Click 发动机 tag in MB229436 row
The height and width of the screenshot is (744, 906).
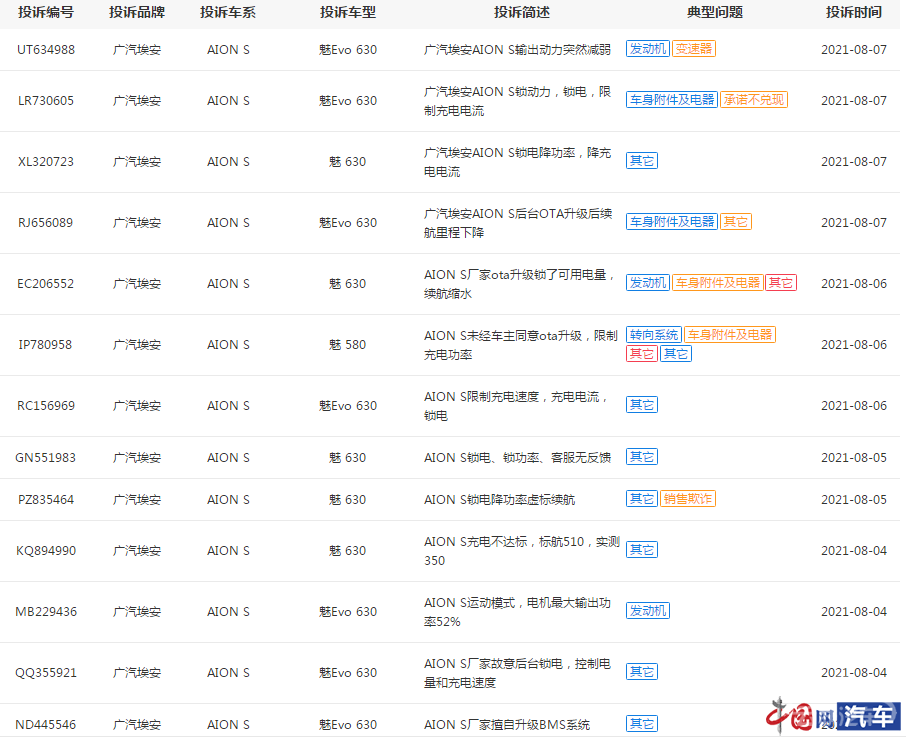[648, 611]
